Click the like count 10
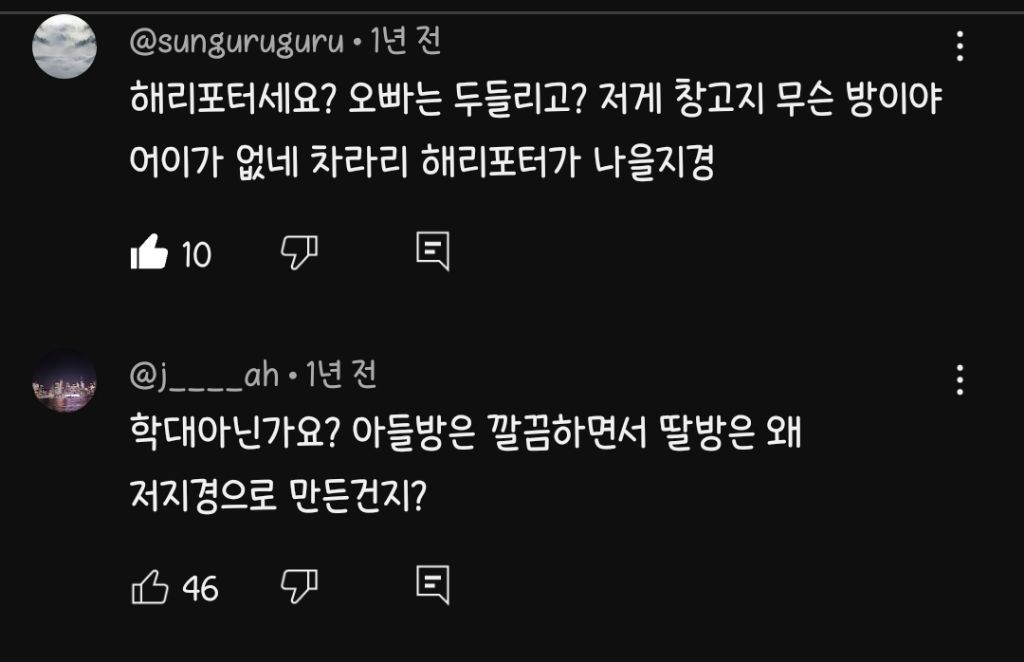This screenshot has width=1024, height=662. click(197, 255)
